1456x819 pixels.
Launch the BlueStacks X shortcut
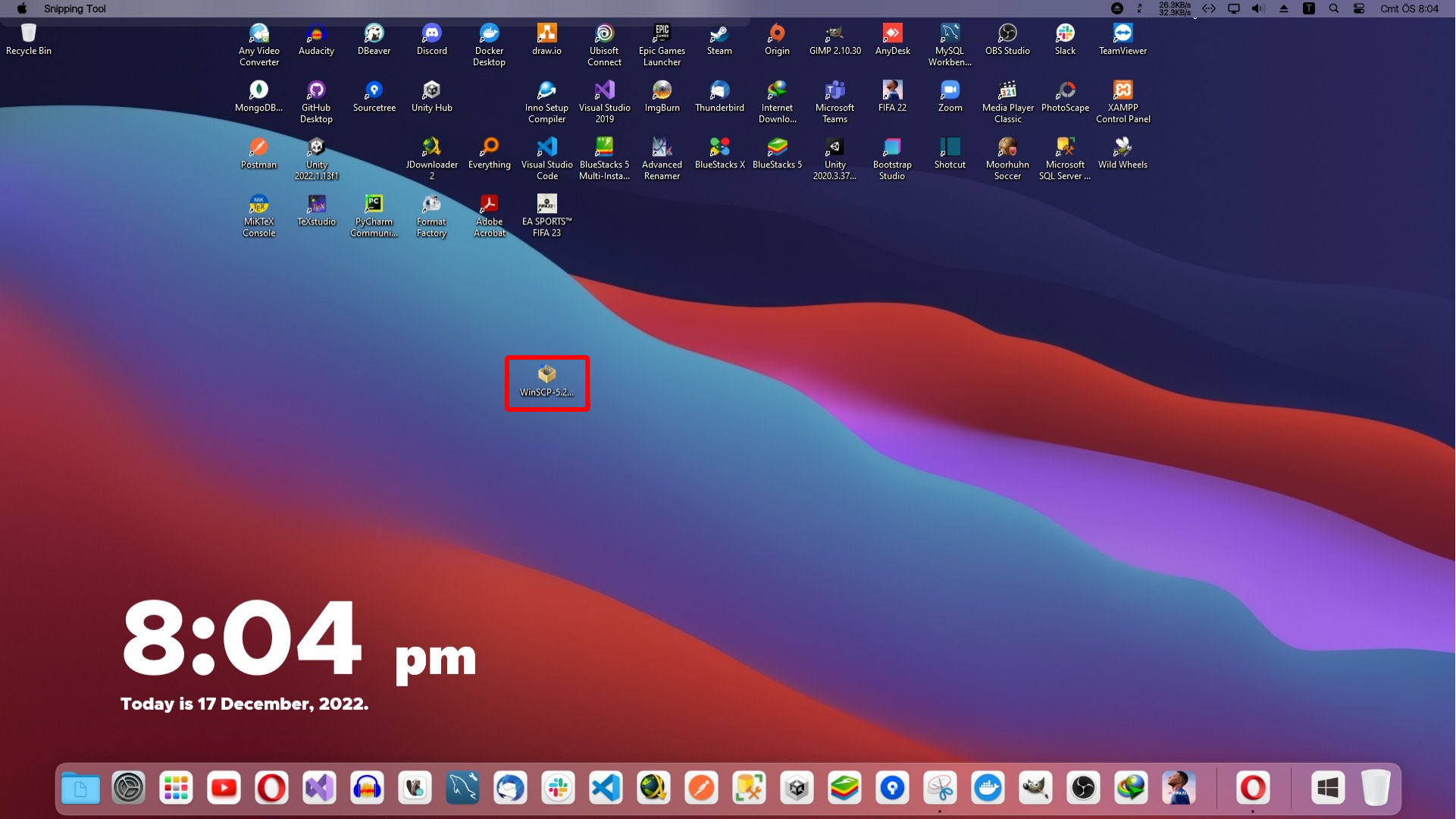[x=720, y=153]
